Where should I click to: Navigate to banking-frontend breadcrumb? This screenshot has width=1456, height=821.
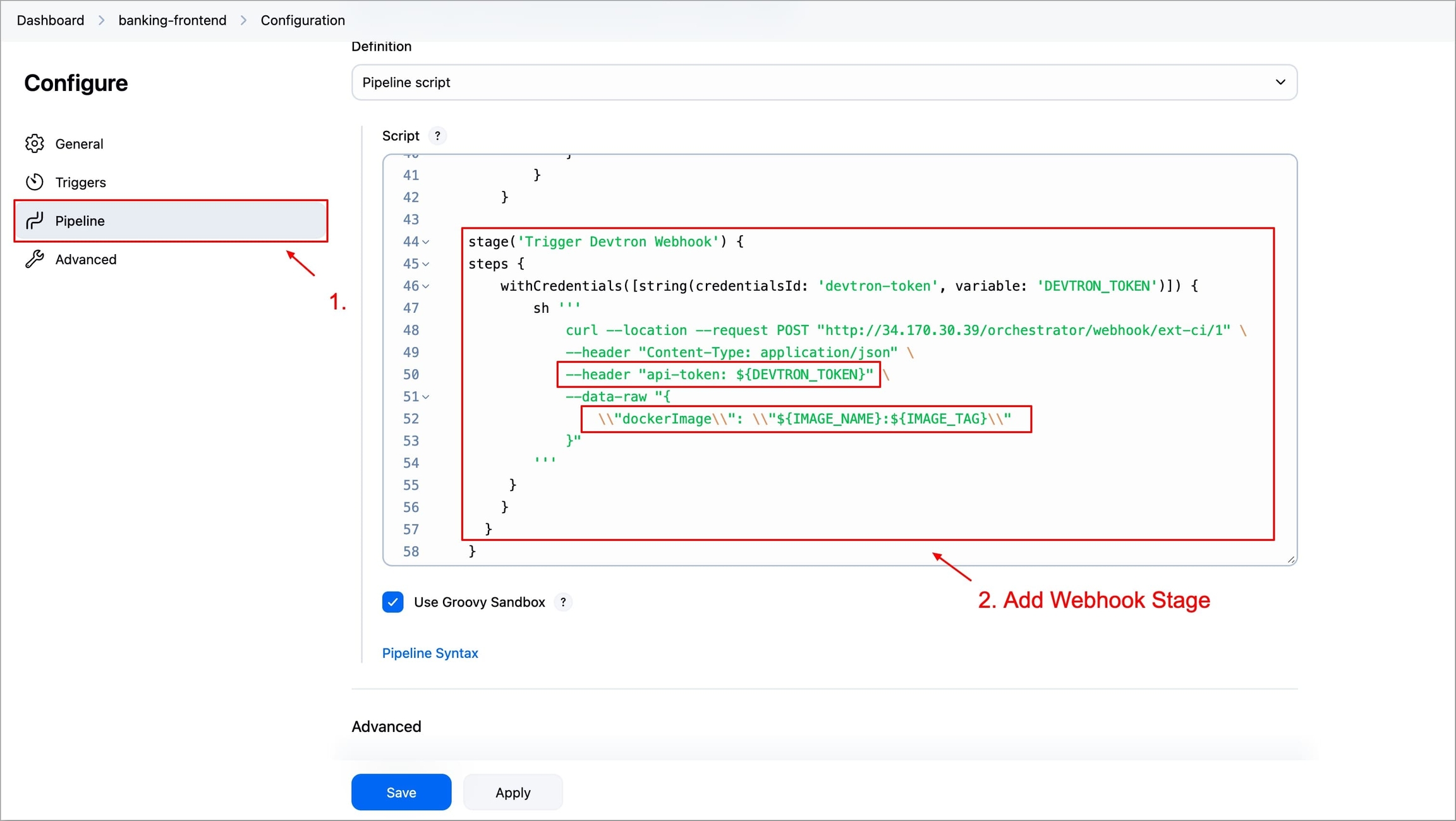[172, 20]
